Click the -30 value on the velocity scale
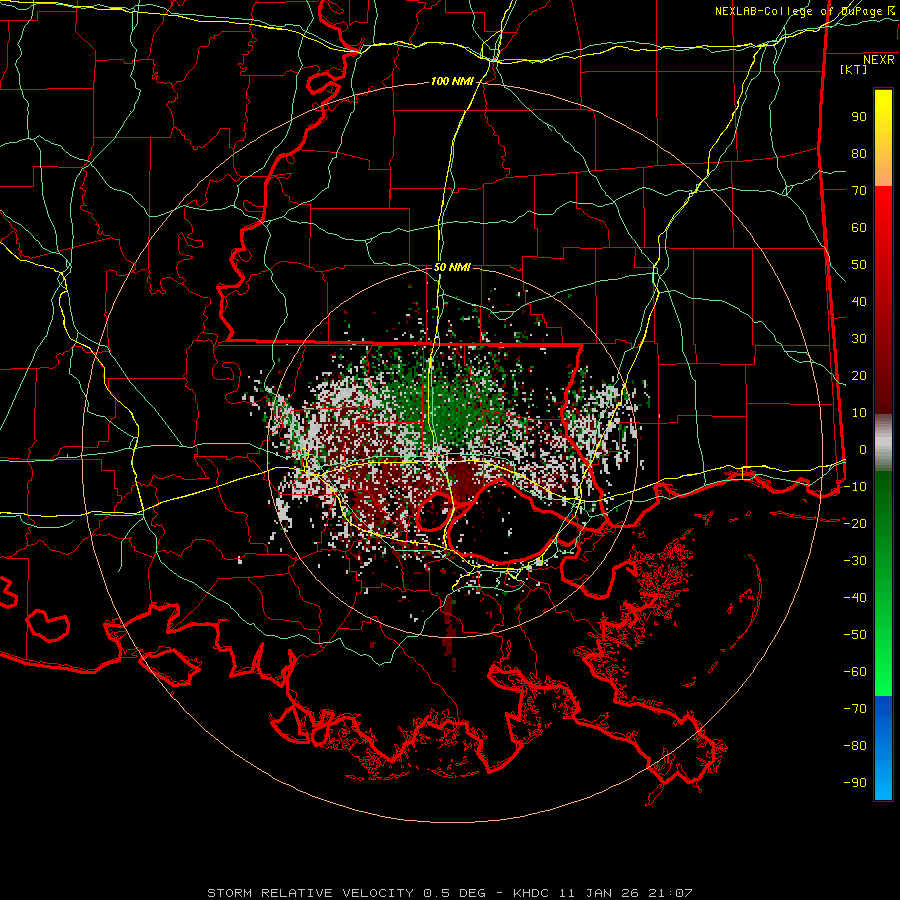Screen dimensions: 900x900 [855, 561]
